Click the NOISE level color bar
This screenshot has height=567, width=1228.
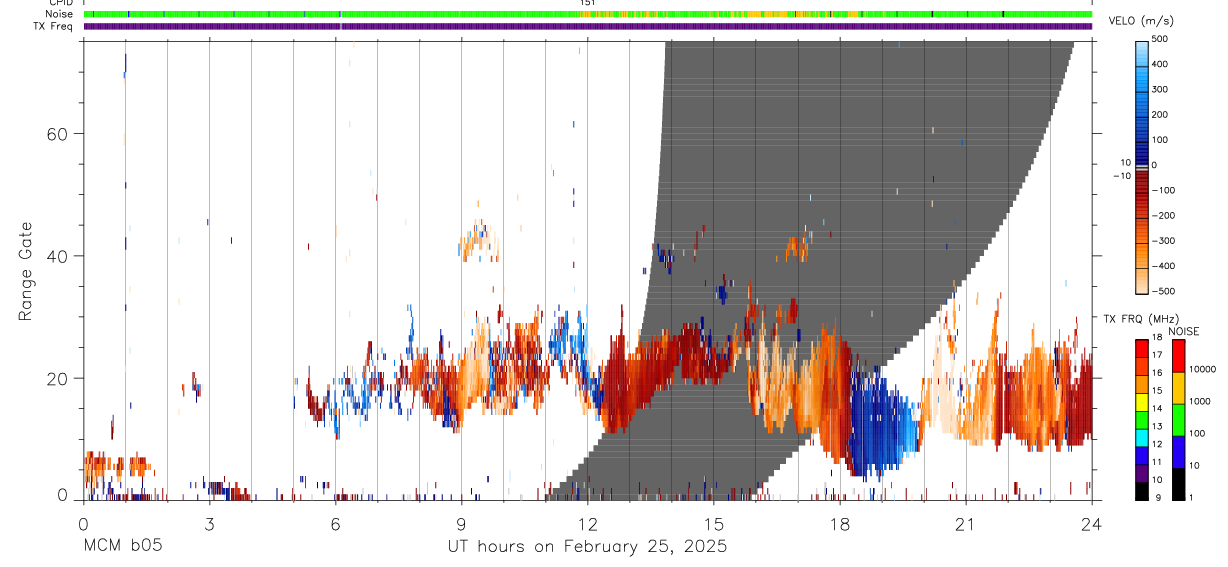[x=1179, y=419]
